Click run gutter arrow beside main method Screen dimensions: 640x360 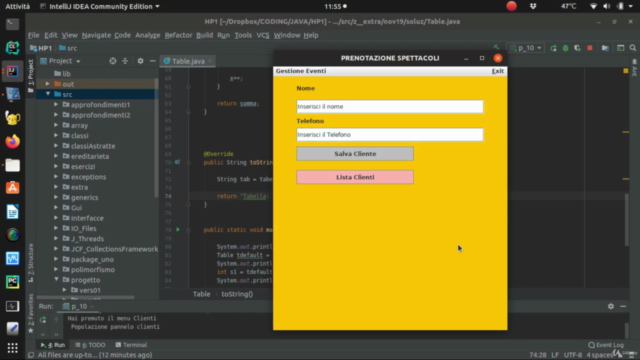coord(178,230)
